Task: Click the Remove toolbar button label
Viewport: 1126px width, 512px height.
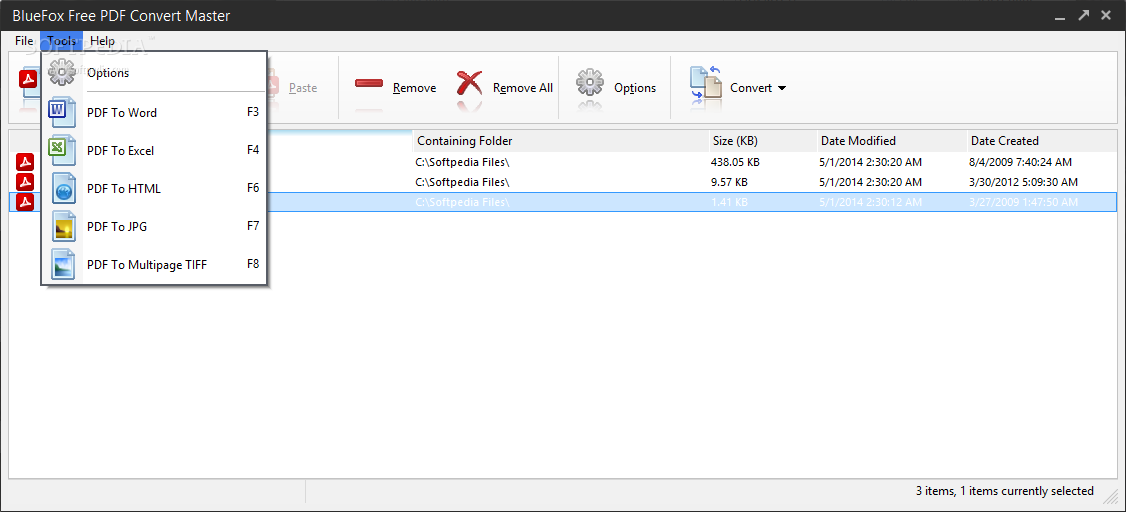Action: click(414, 88)
